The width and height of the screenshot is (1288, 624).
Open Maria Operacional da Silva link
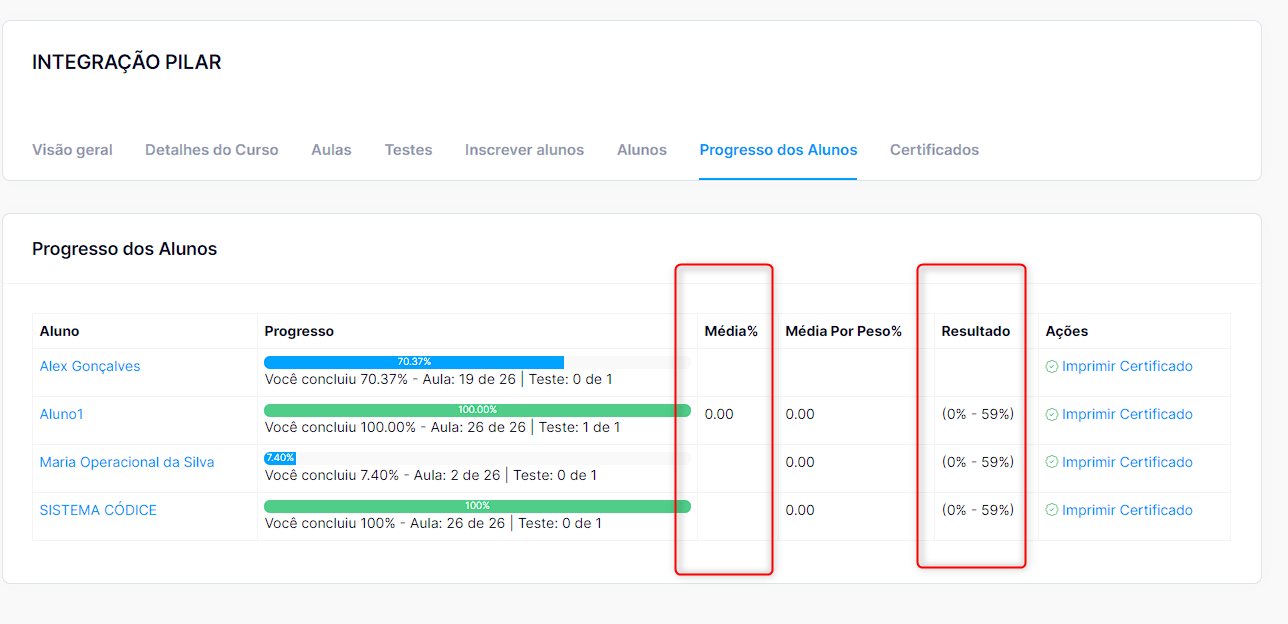click(x=127, y=462)
